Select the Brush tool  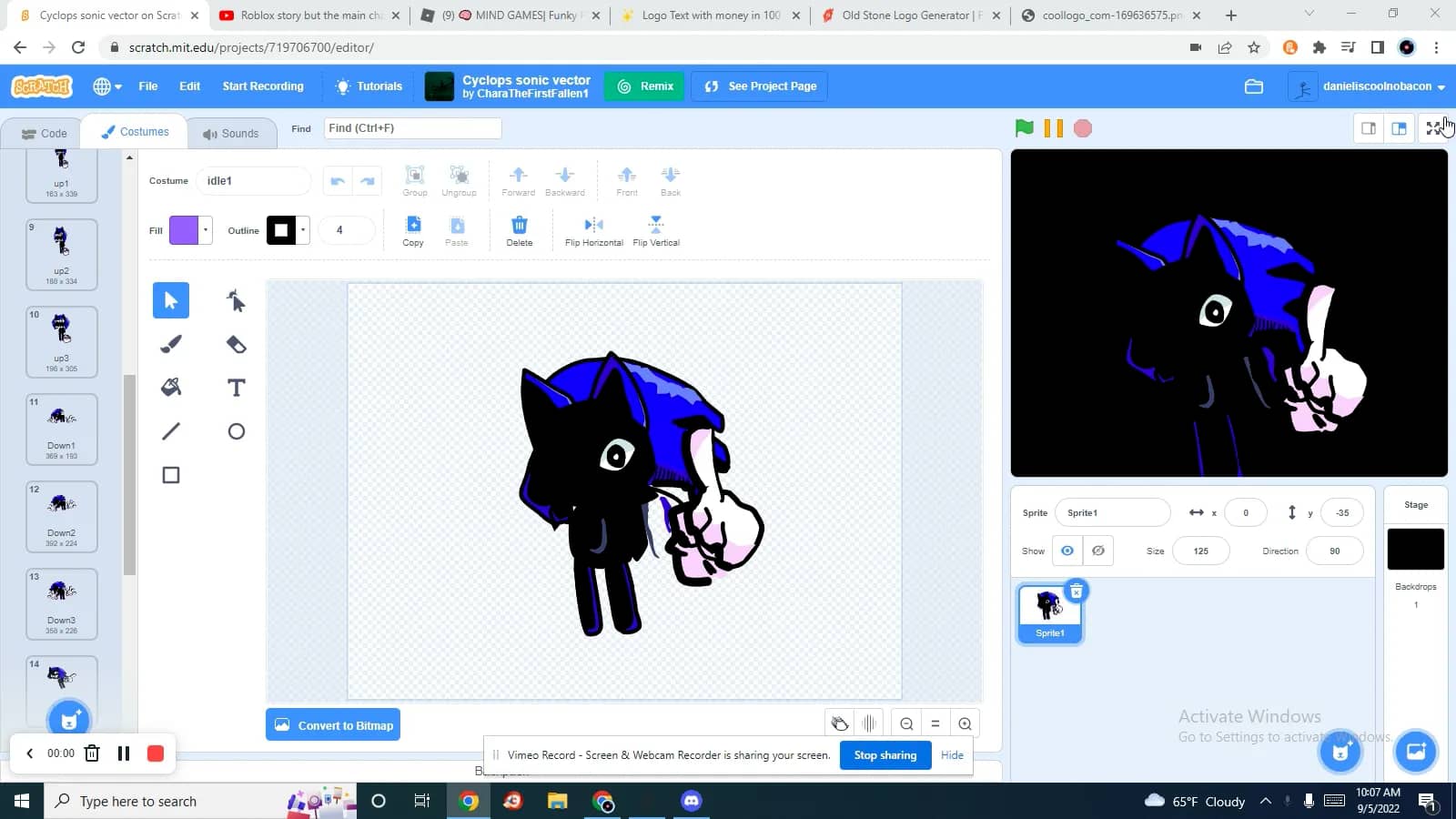pyautogui.click(x=170, y=344)
